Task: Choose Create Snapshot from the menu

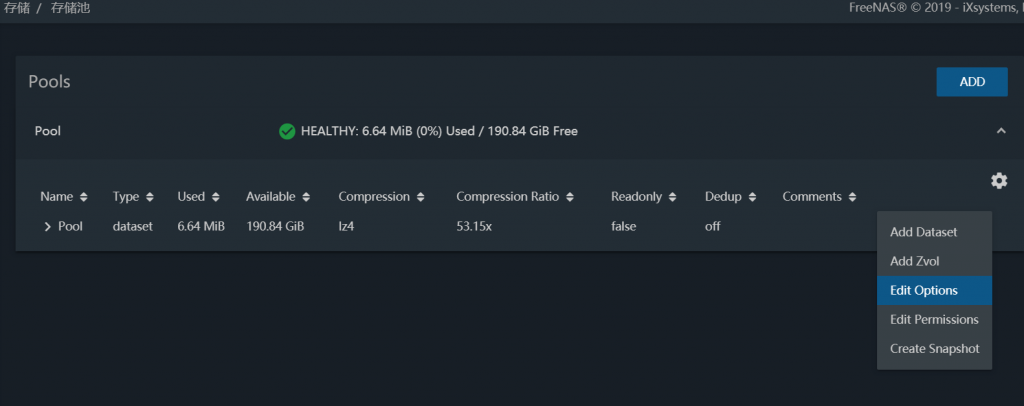Action: tap(934, 349)
